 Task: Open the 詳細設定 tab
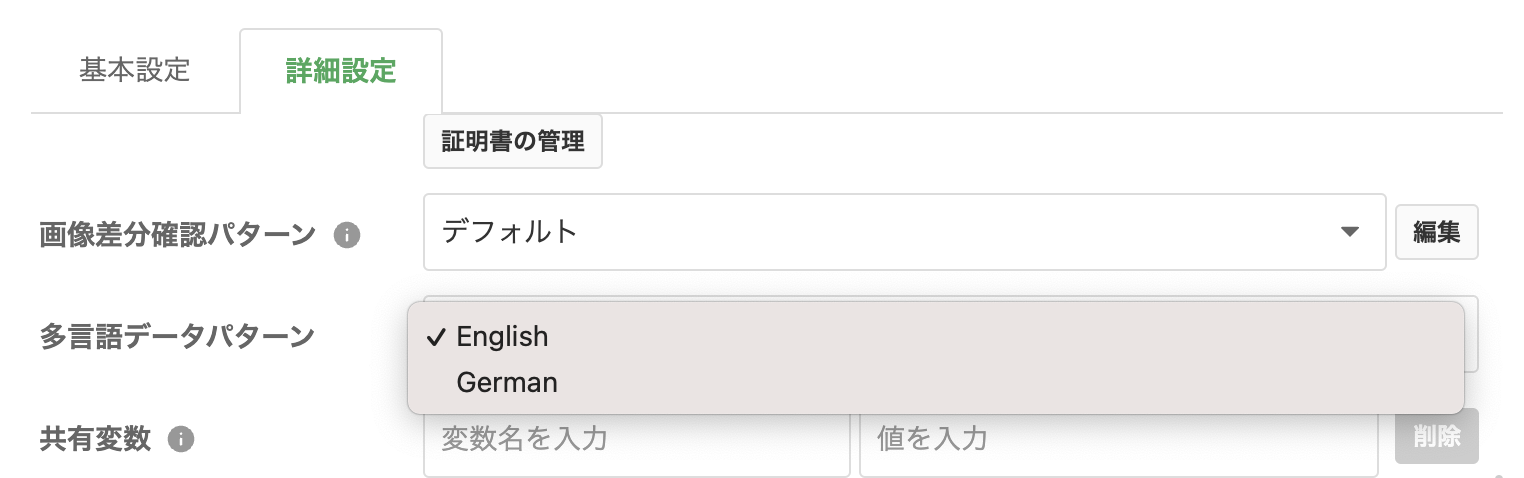341,72
